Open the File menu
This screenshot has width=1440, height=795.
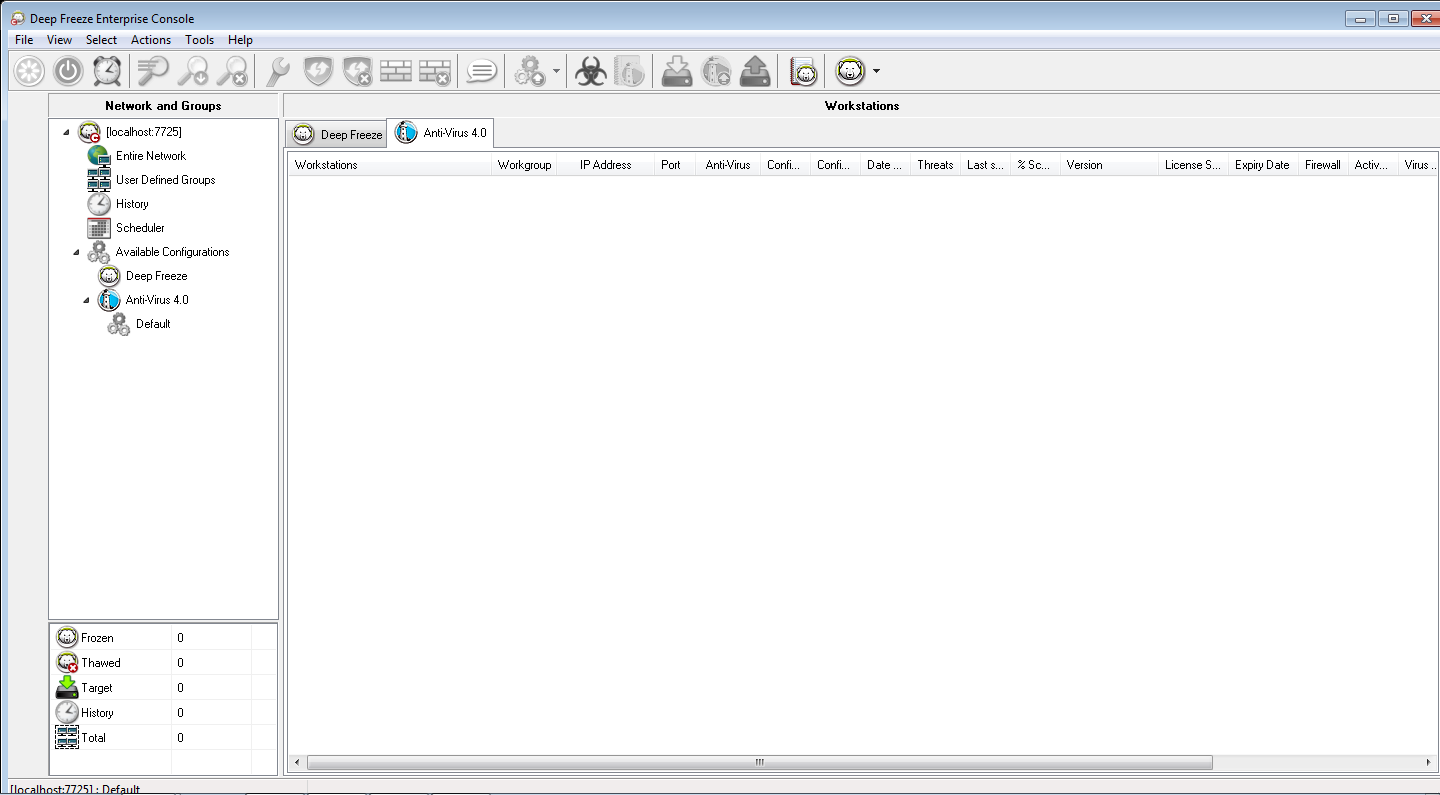[x=24, y=40]
